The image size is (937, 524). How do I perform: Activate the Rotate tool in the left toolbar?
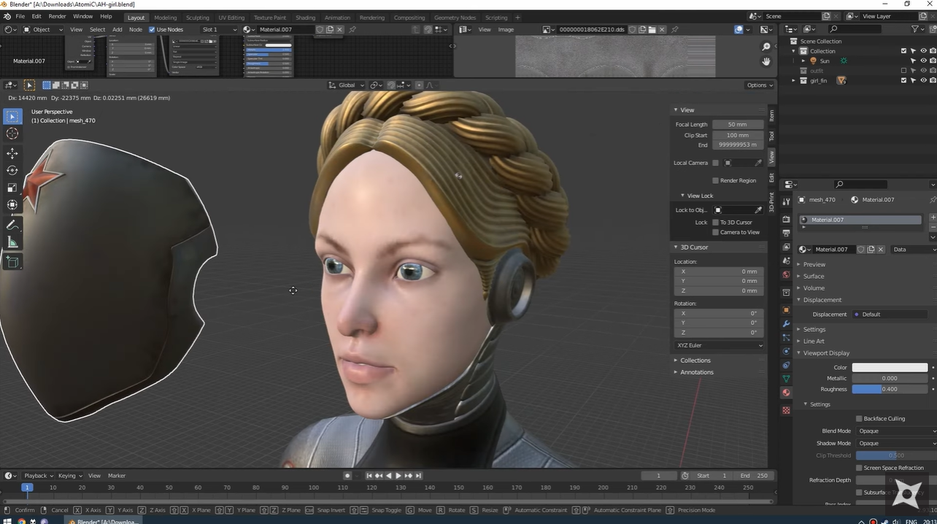[12, 171]
